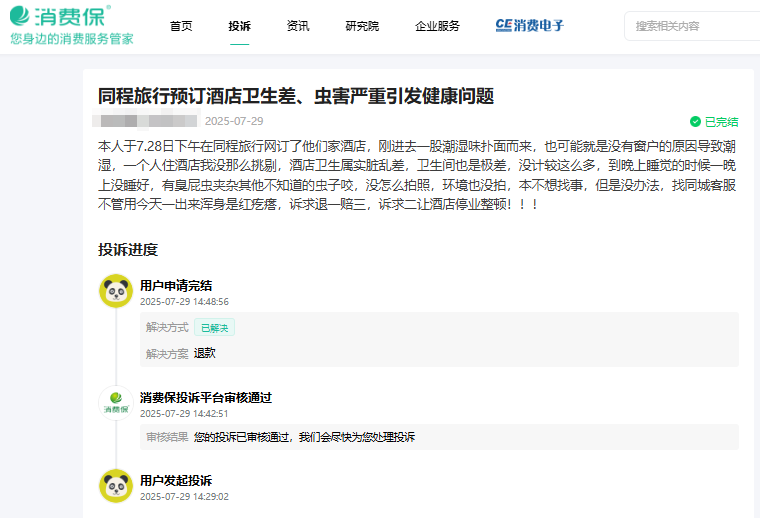The height and width of the screenshot is (518, 760).
Task: Click the 2025-07-29 post date under title
Action: pos(234,121)
